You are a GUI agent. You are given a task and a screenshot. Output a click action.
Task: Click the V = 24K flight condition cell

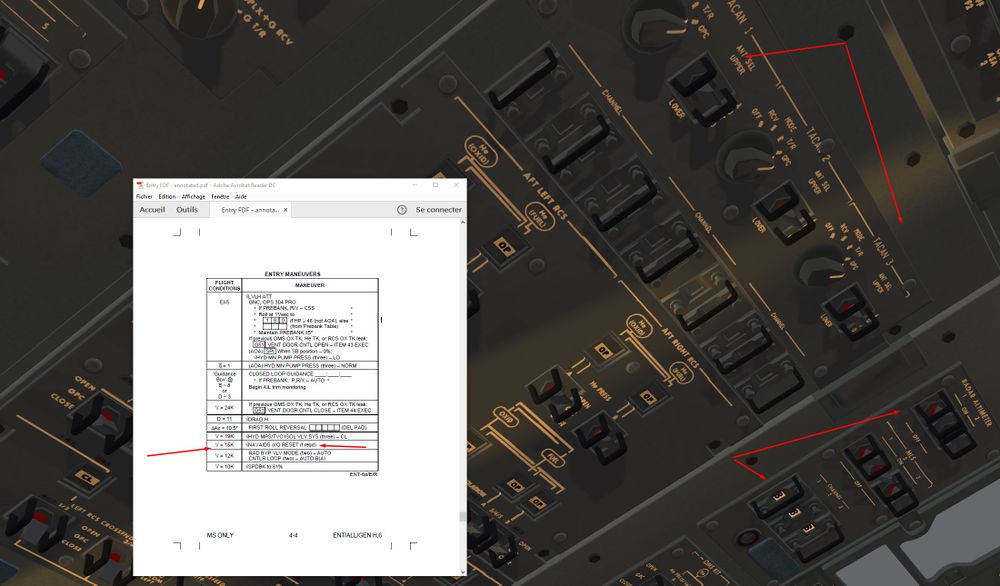224,407
